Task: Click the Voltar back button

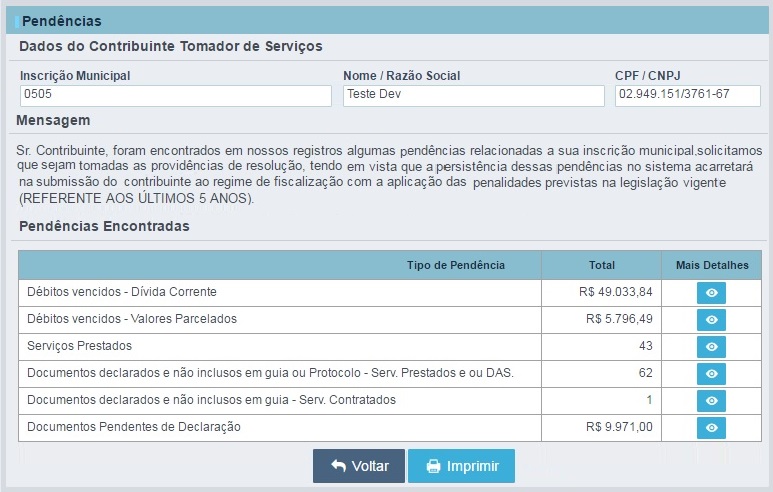Action: [359, 466]
